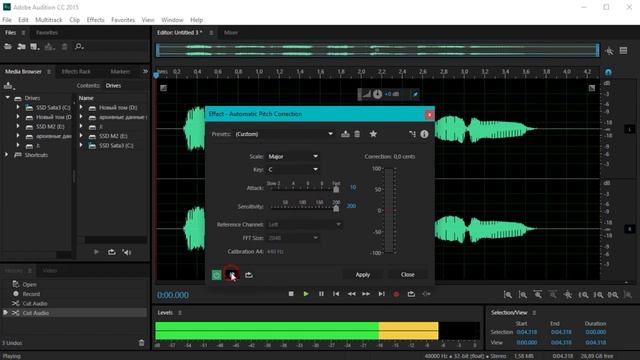Open channel map editor icon in effect dialog
Image resolution: width=640 pixels, height=360 pixels.
(412, 134)
